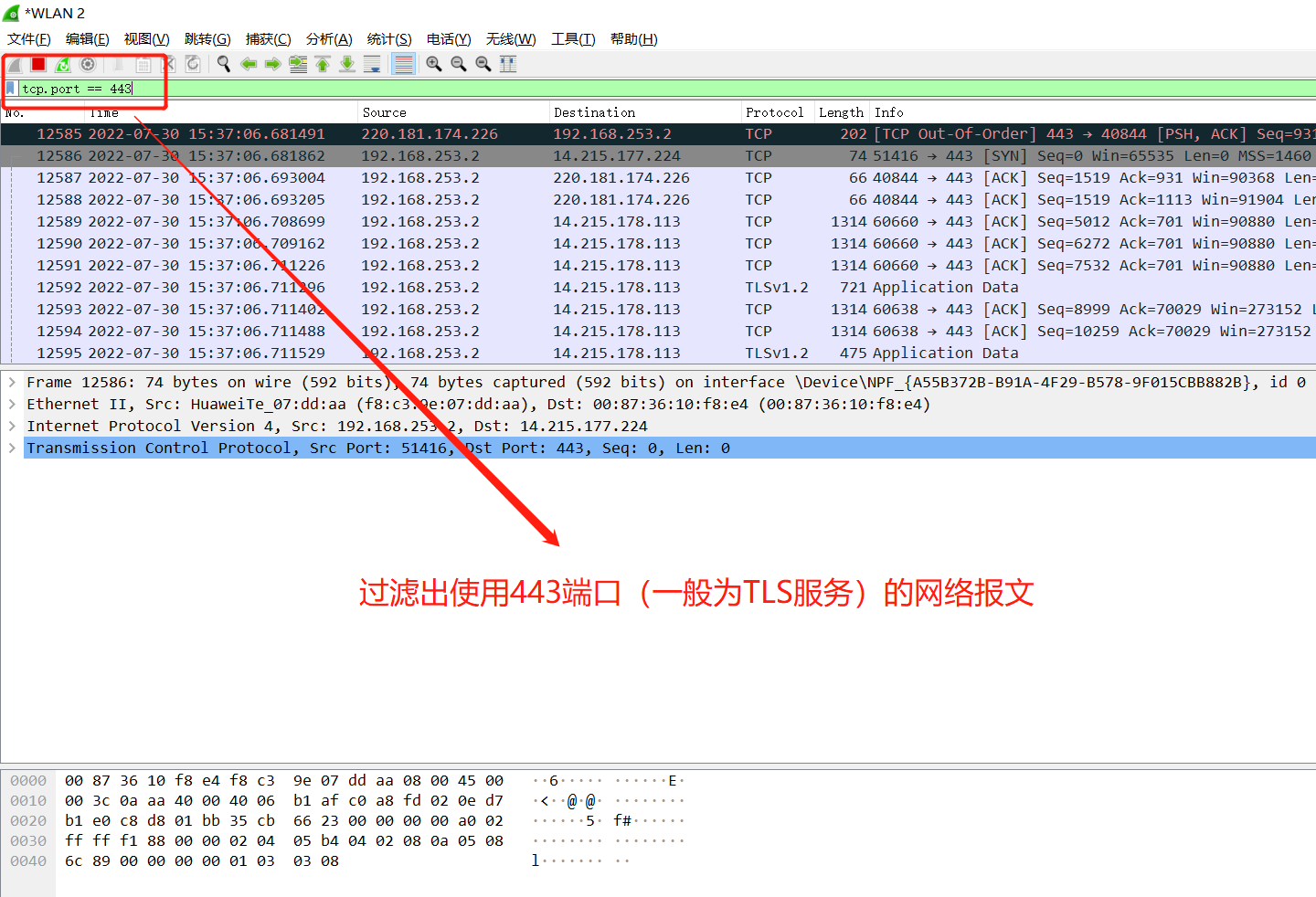Select packet 12587 row
Image resolution: width=1316 pixels, height=897 pixels.
coord(658,178)
